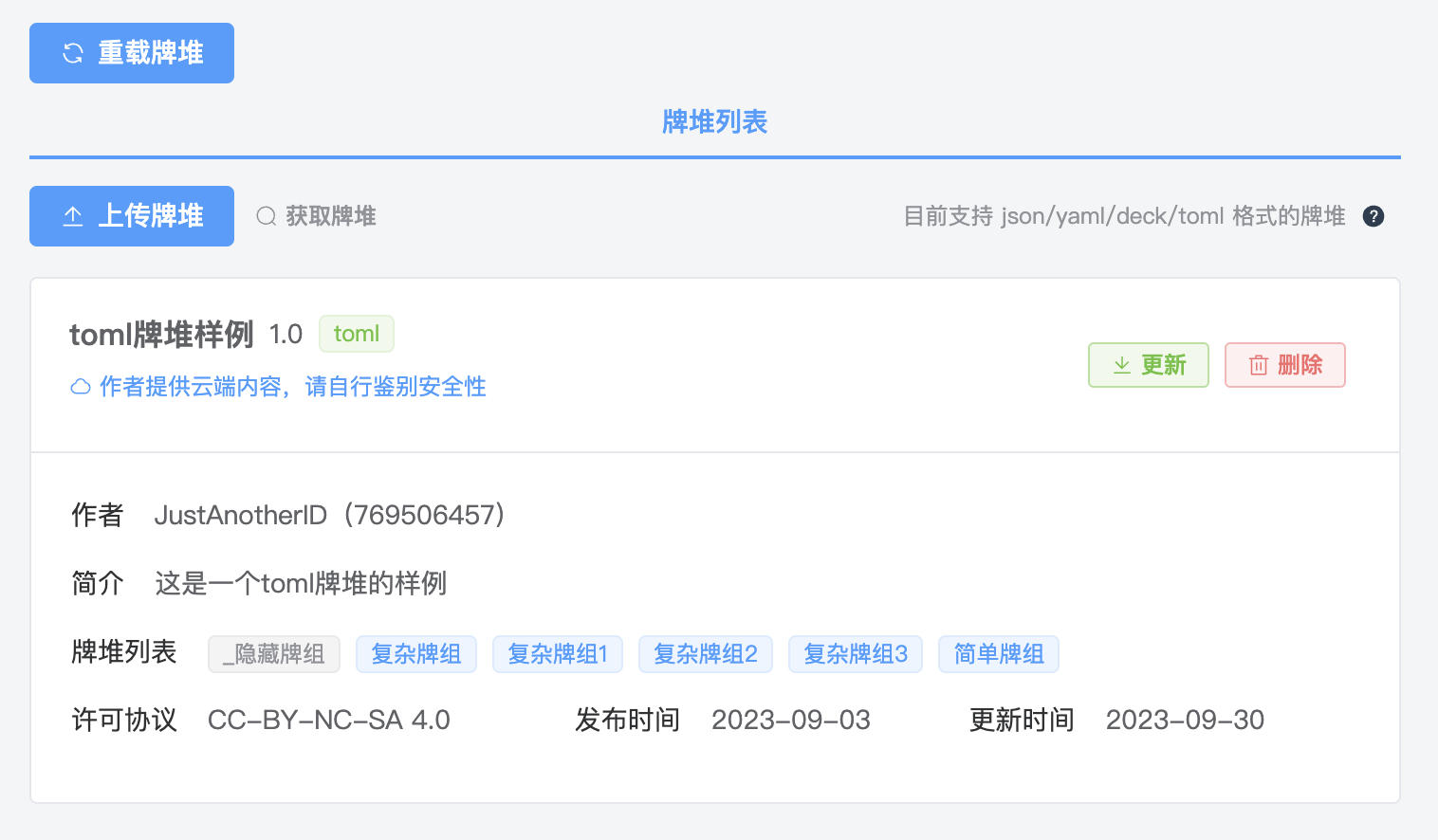Switch to the 牌堆列表 tab
Image resolution: width=1438 pixels, height=840 pixels.
point(714,122)
